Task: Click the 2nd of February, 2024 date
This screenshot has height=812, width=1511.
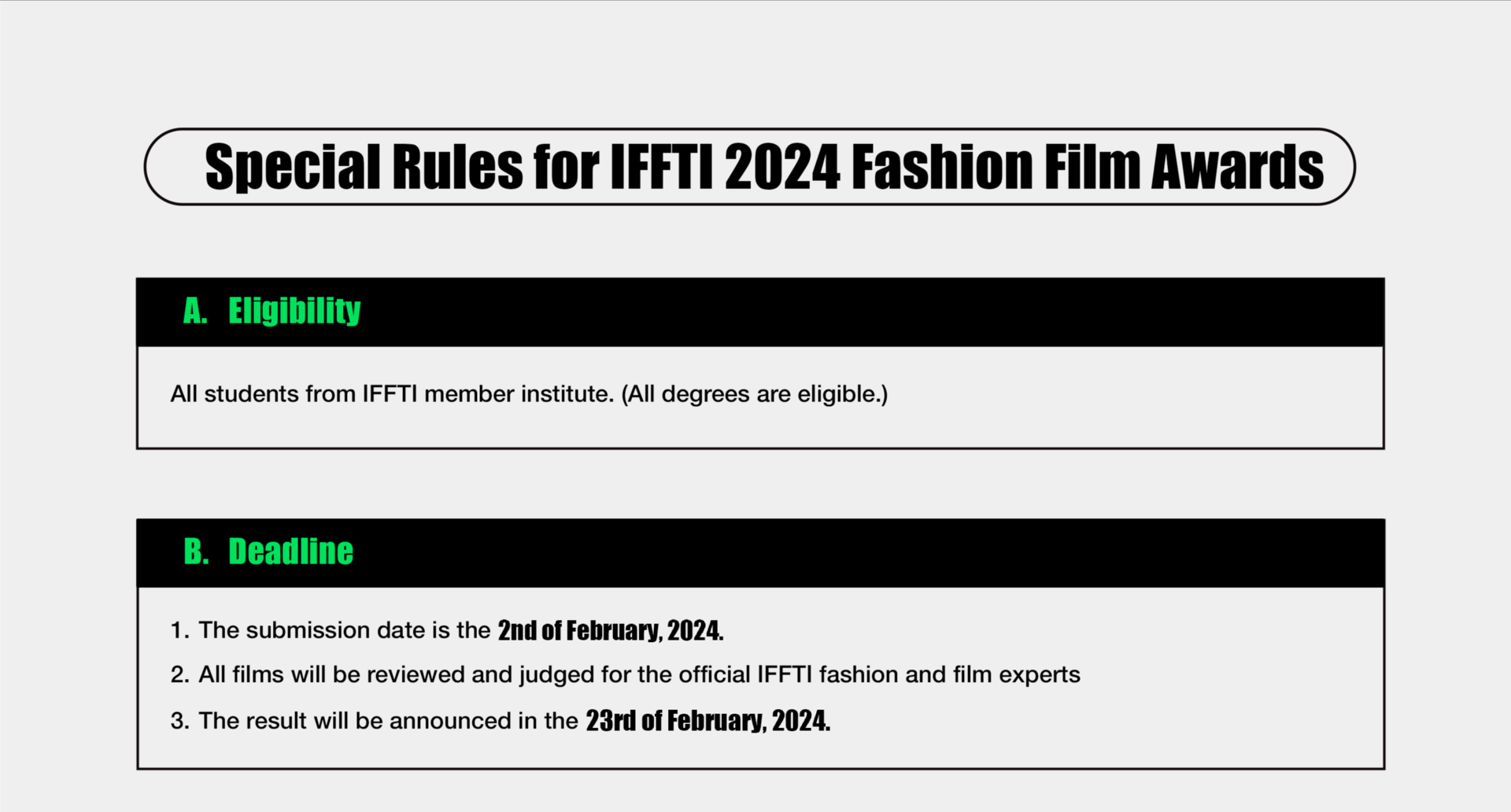Action: (x=611, y=630)
